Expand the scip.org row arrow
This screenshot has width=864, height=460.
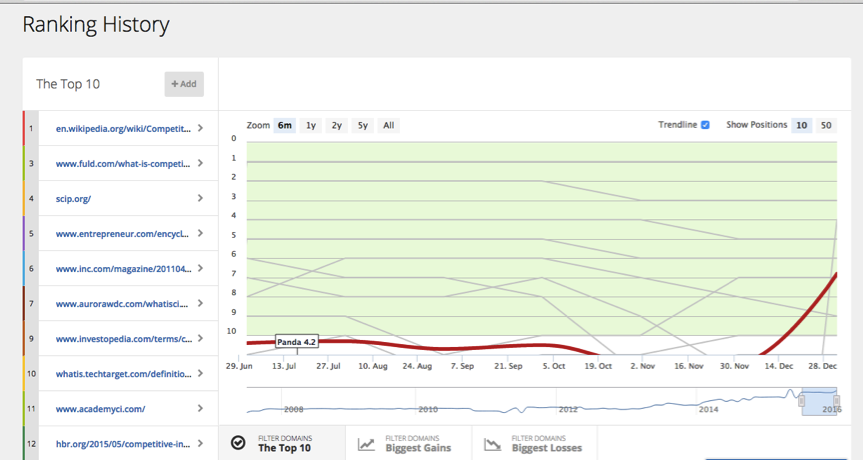pos(201,198)
